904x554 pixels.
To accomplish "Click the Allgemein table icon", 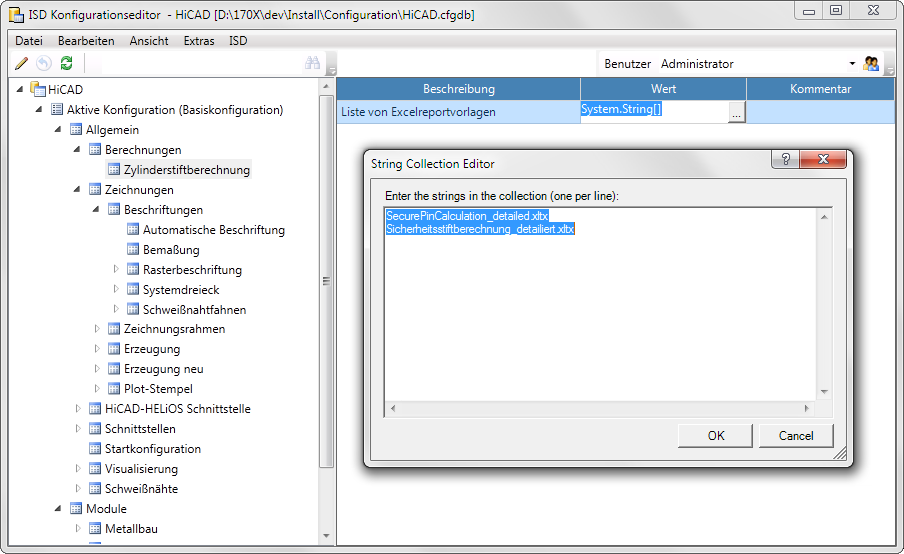I will click(76, 129).
